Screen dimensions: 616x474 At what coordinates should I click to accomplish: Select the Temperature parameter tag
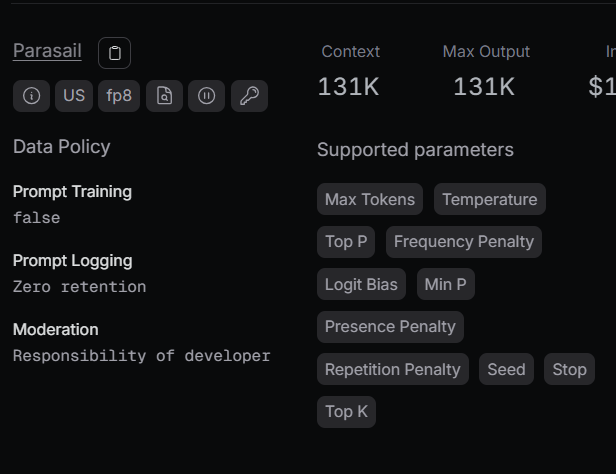coord(490,199)
